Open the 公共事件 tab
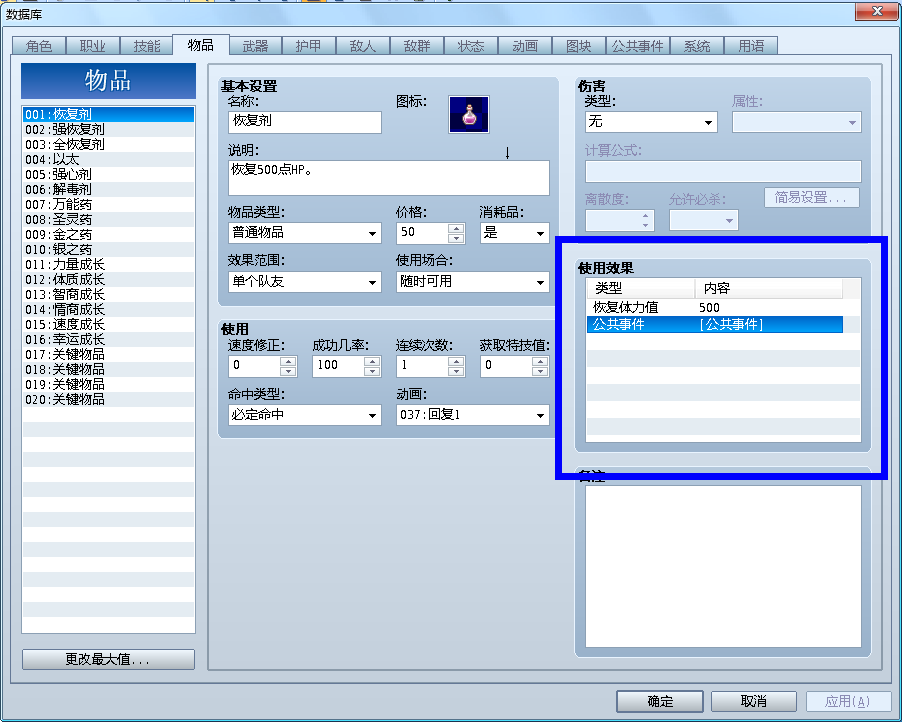 [x=637, y=46]
